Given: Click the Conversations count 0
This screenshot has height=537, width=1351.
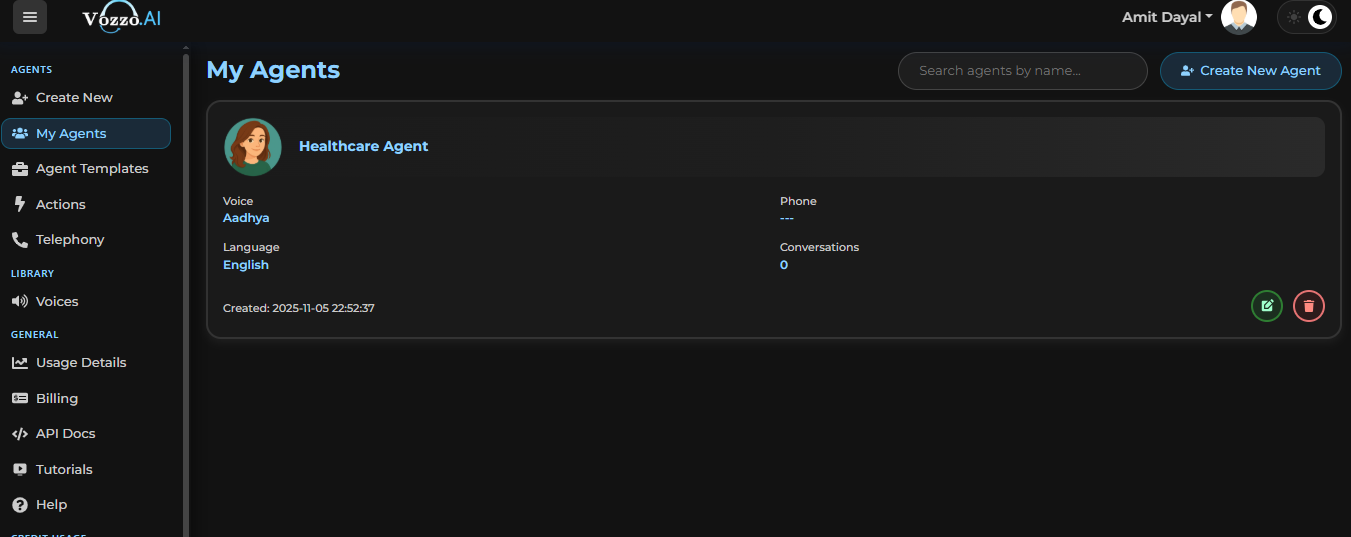Looking at the screenshot, I should (784, 265).
